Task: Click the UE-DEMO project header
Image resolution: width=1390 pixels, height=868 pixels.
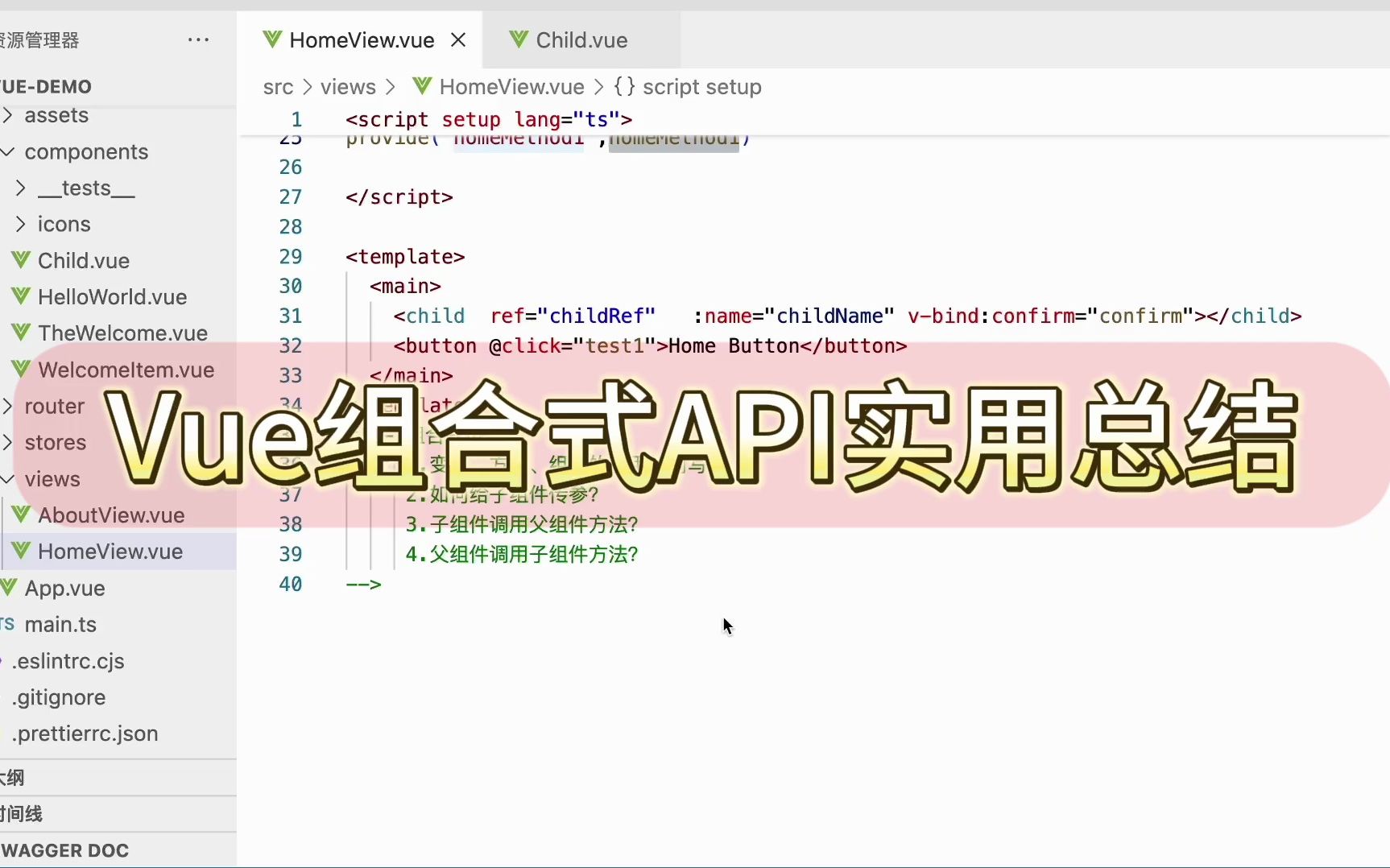Action: pos(46,86)
